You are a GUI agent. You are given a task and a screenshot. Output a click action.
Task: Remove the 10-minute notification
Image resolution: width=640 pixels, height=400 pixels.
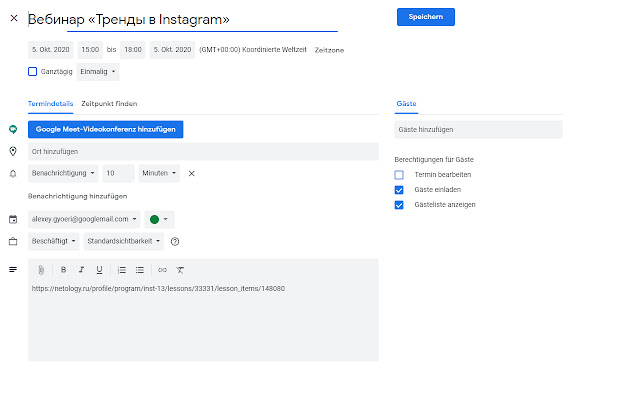[x=191, y=173]
